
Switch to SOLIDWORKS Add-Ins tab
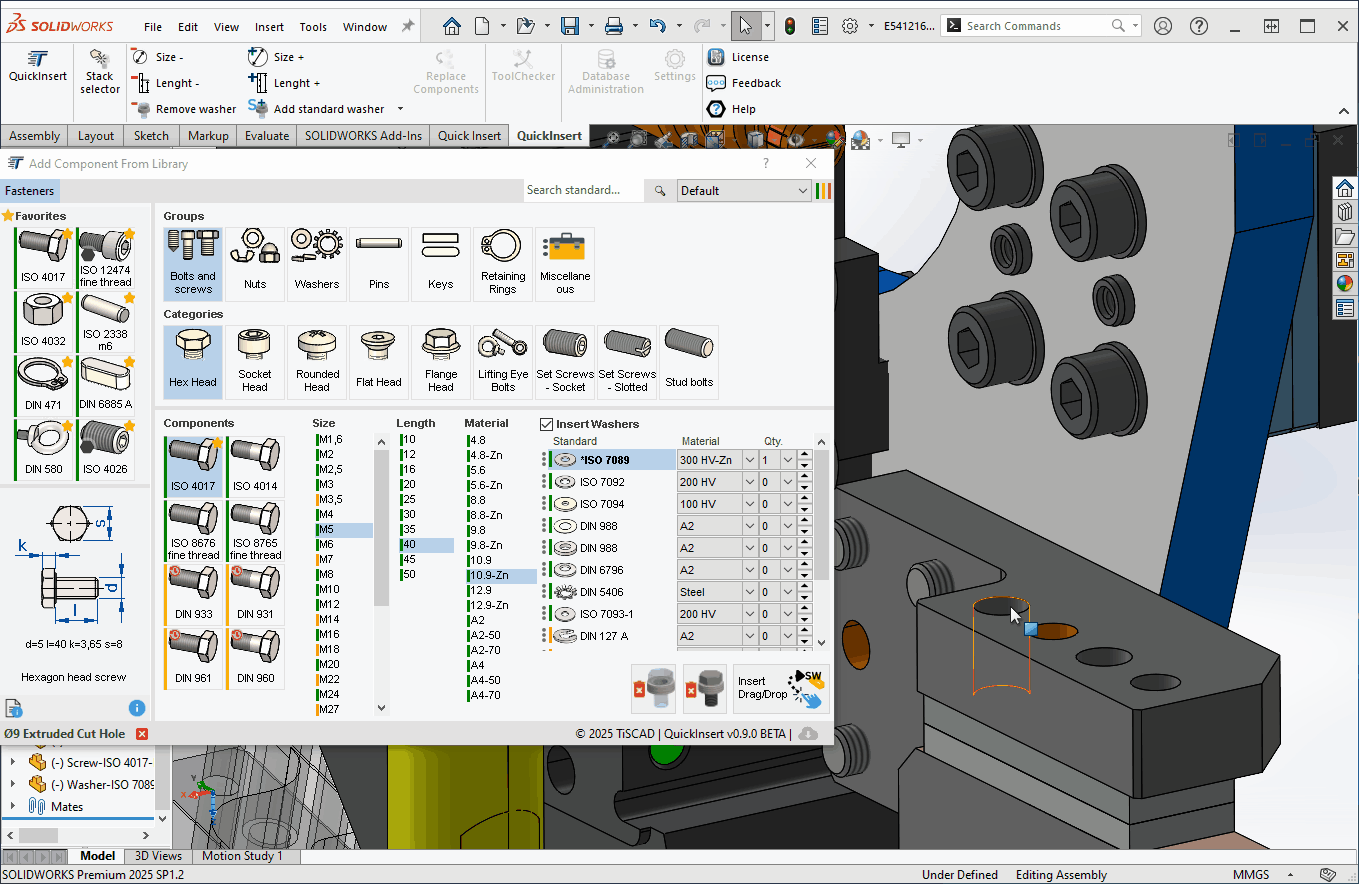(364, 136)
